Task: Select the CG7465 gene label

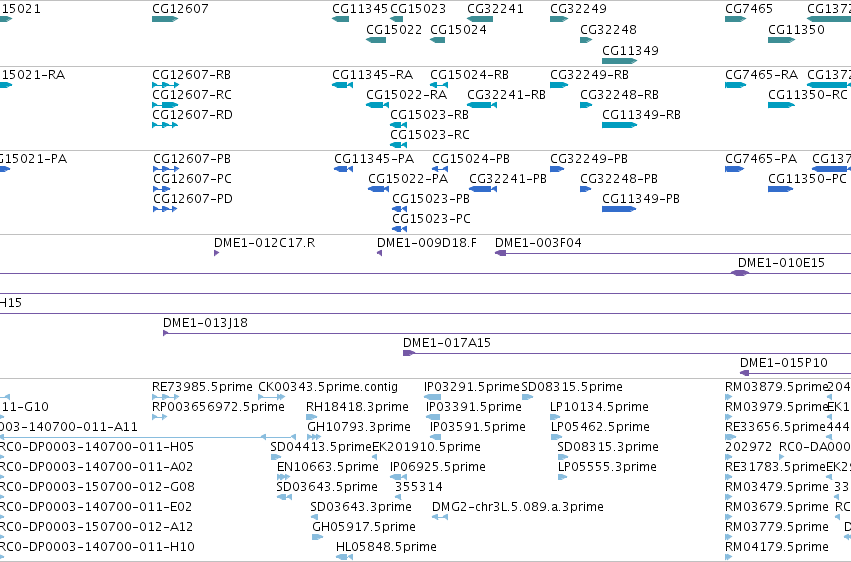Action: click(x=749, y=9)
